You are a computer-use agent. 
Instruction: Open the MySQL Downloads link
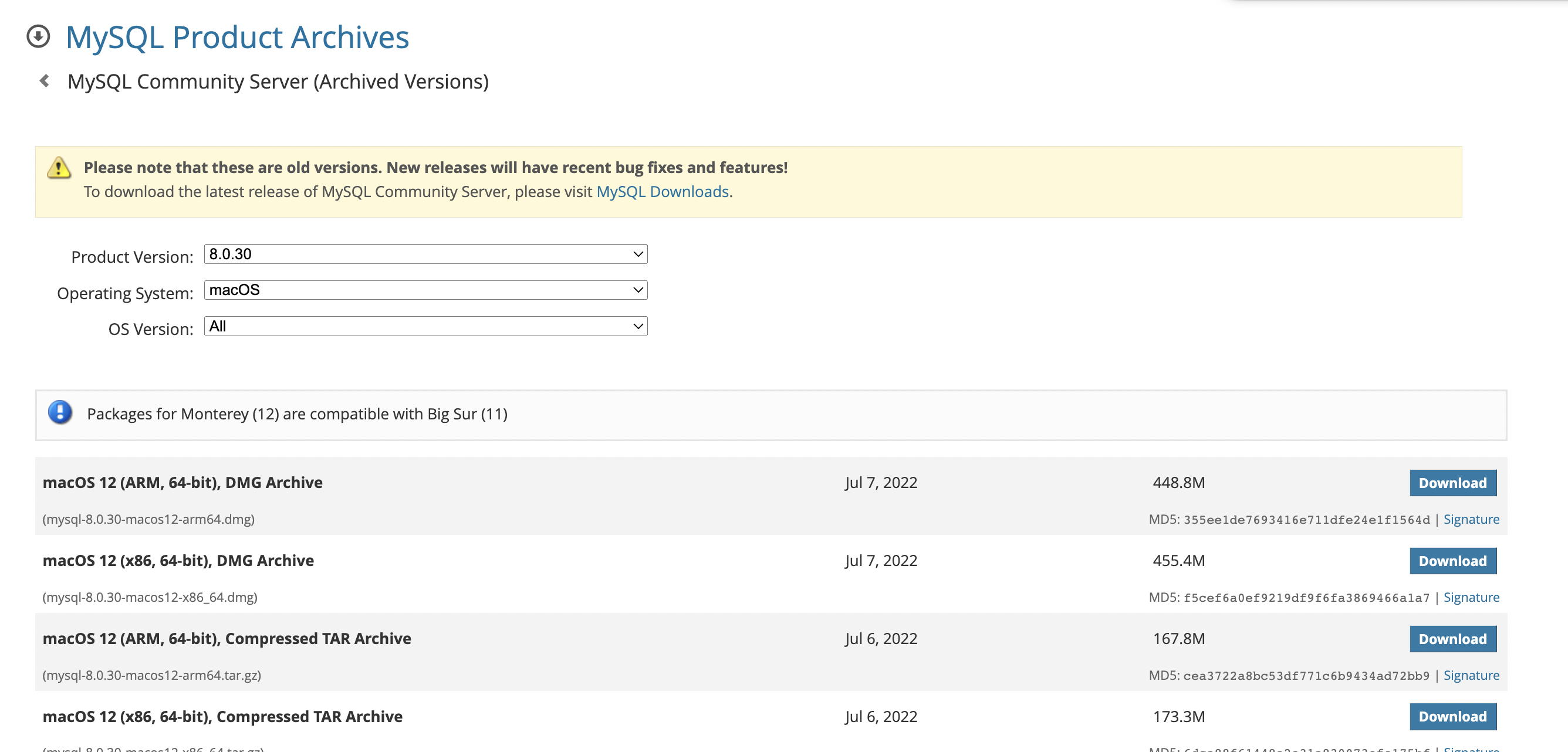click(x=663, y=192)
